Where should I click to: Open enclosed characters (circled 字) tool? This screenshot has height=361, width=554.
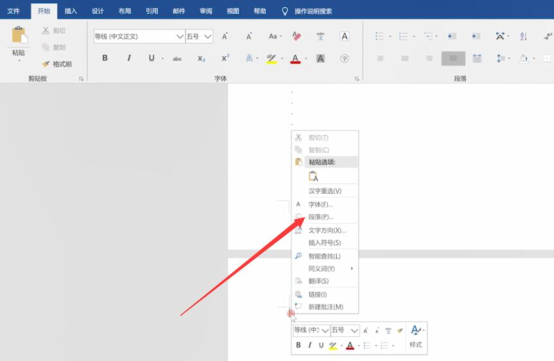tap(344, 58)
